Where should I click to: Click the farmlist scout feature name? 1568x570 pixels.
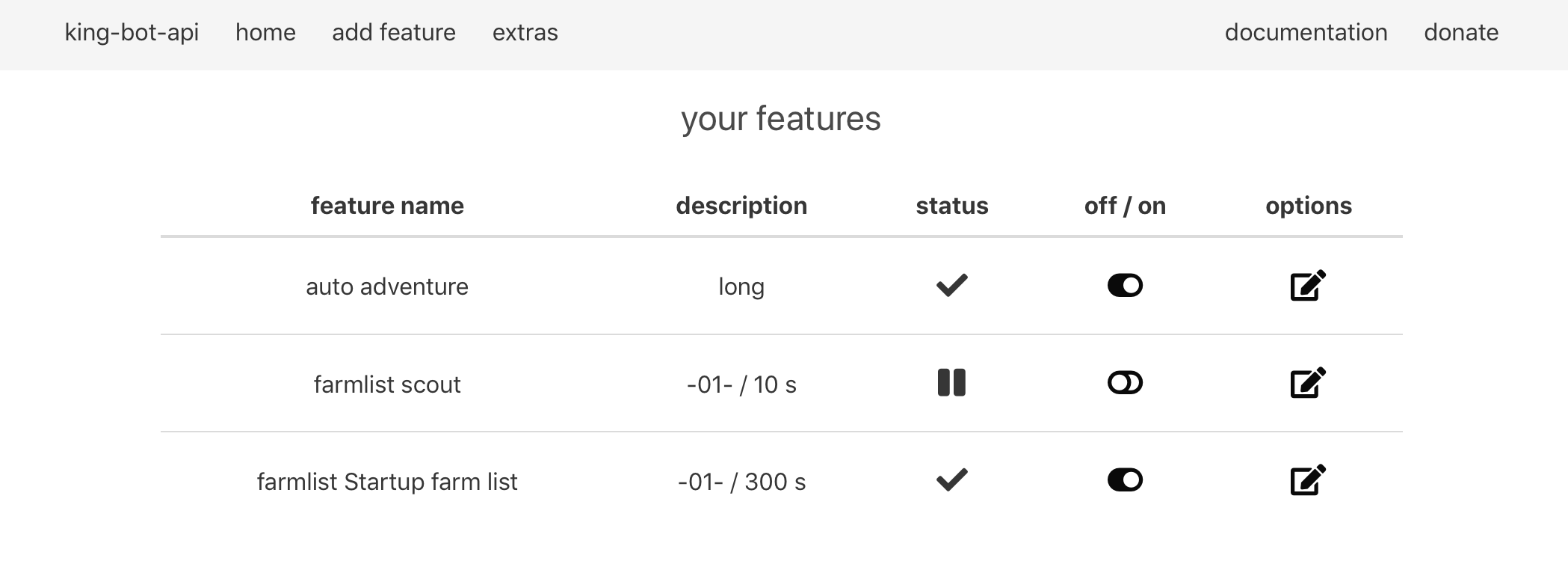387,384
